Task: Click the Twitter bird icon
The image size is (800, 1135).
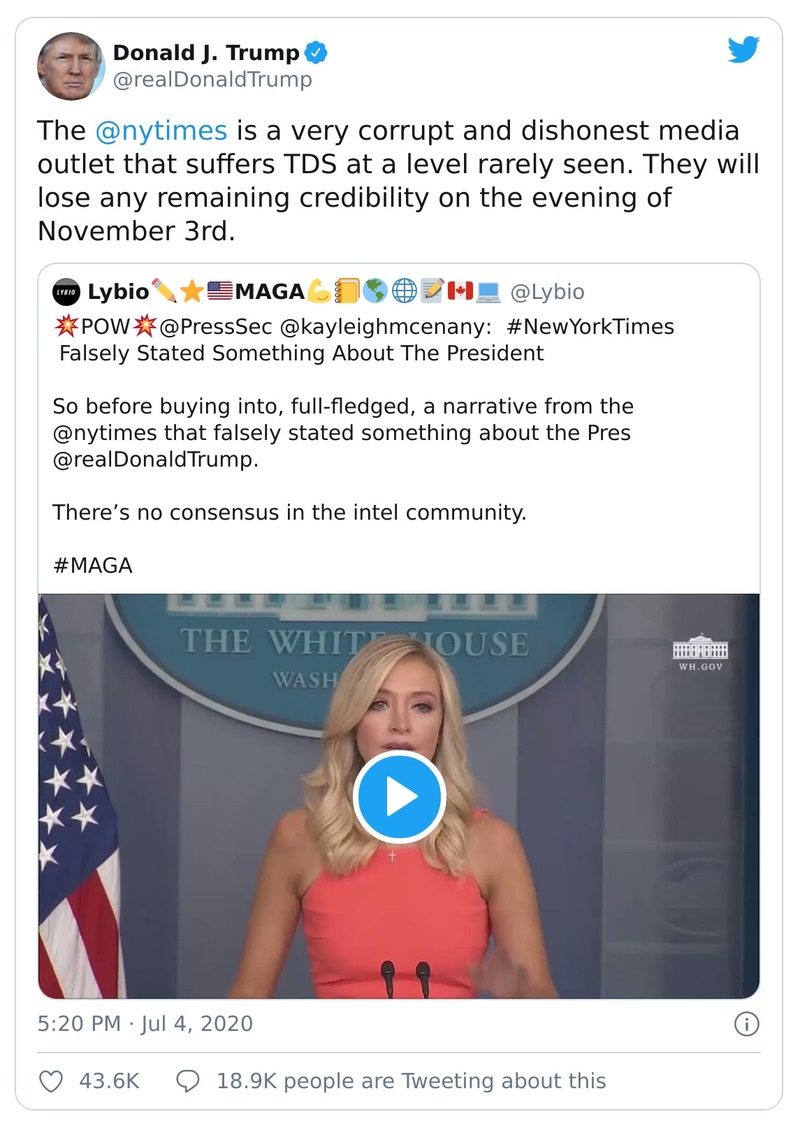Action: pyautogui.click(x=744, y=47)
